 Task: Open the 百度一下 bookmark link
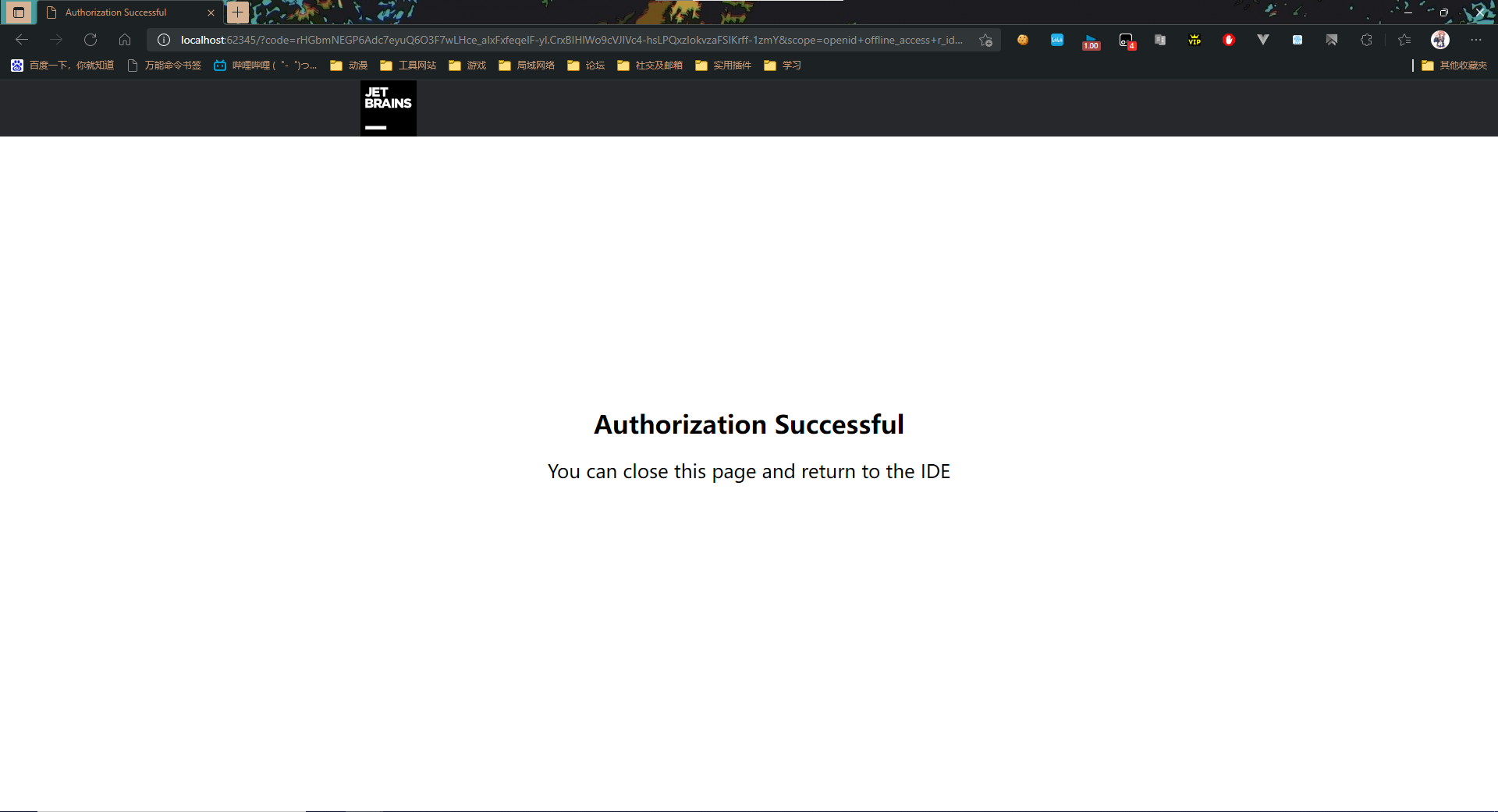tap(62, 66)
